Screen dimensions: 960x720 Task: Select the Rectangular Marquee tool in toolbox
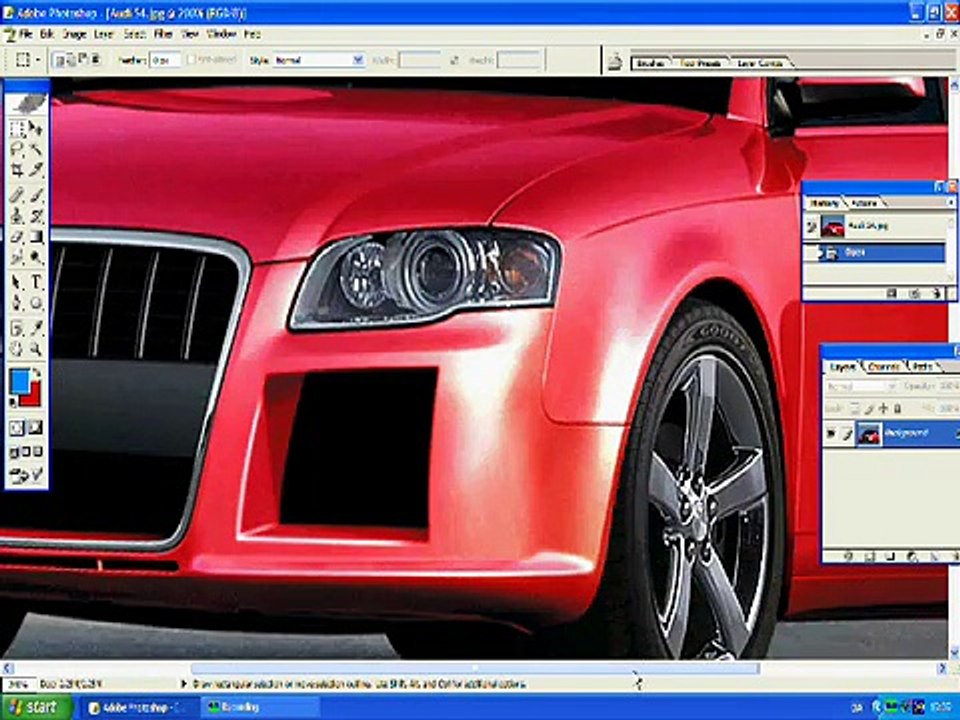tap(17, 129)
